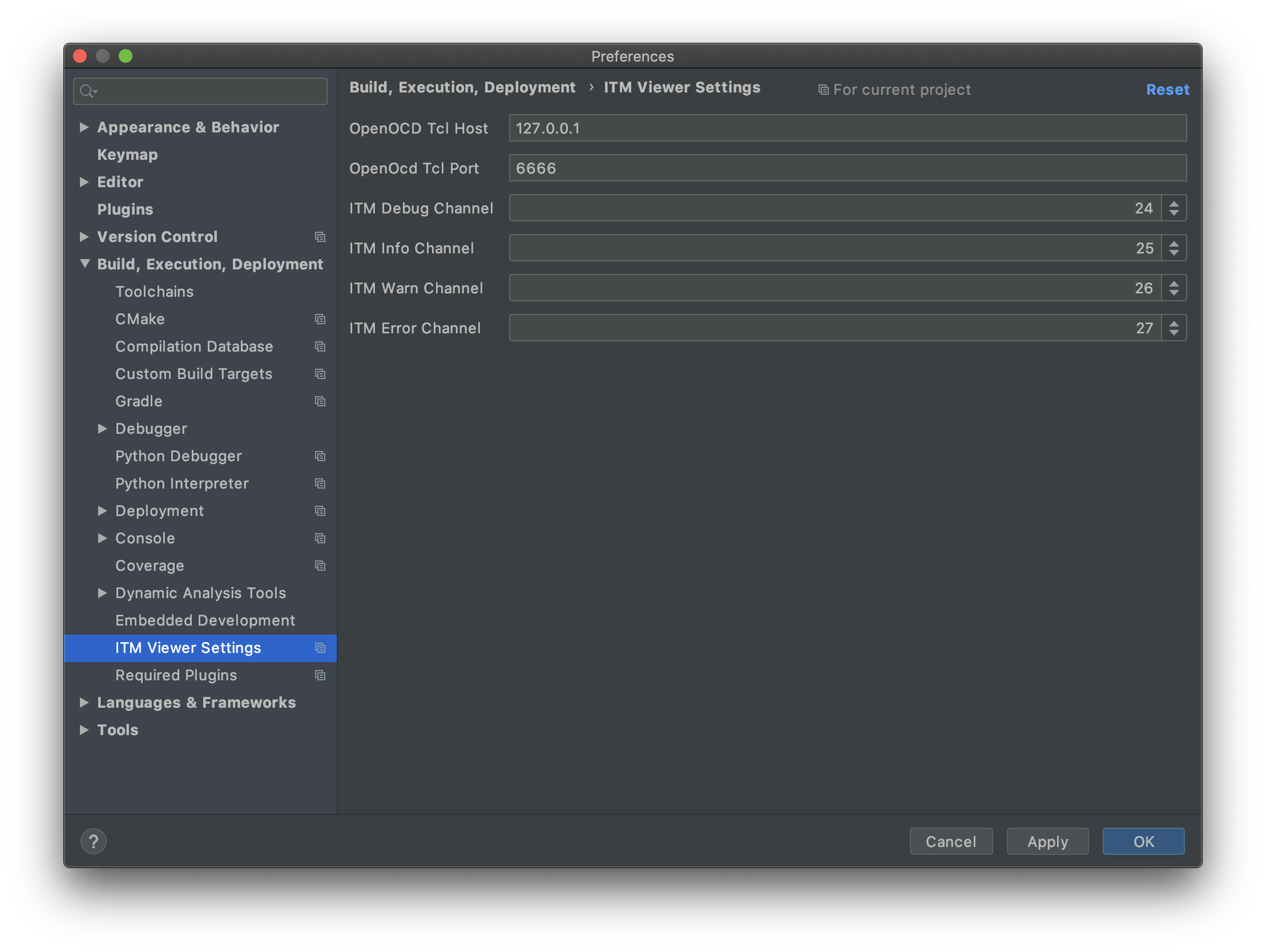Open the Embedded Development settings page

click(205, 620)
